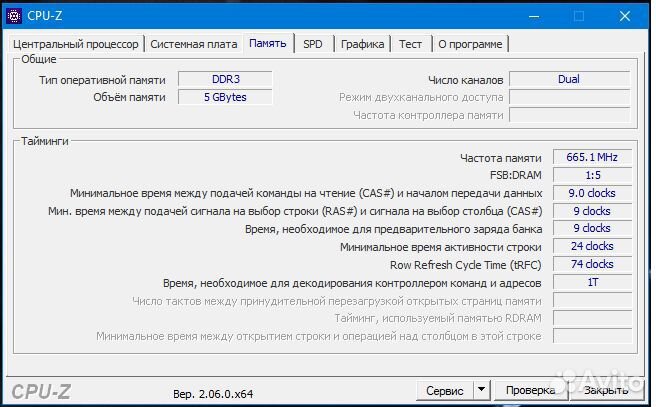656x407 pixels.
Task: Click the 1T command rate value
Action: (592, 282)
